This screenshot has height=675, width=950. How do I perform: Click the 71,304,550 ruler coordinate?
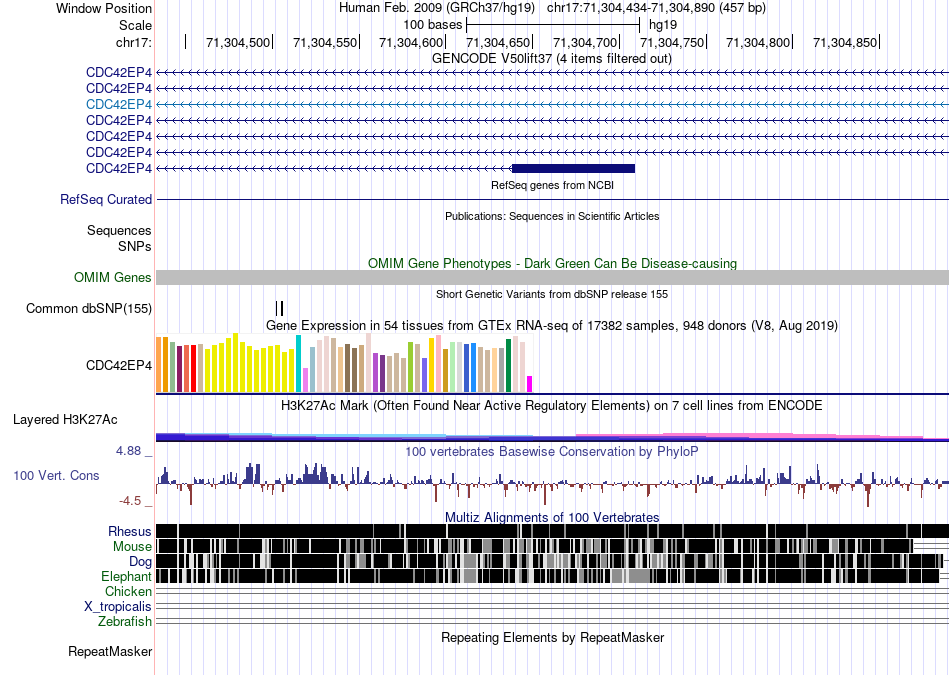325,42
